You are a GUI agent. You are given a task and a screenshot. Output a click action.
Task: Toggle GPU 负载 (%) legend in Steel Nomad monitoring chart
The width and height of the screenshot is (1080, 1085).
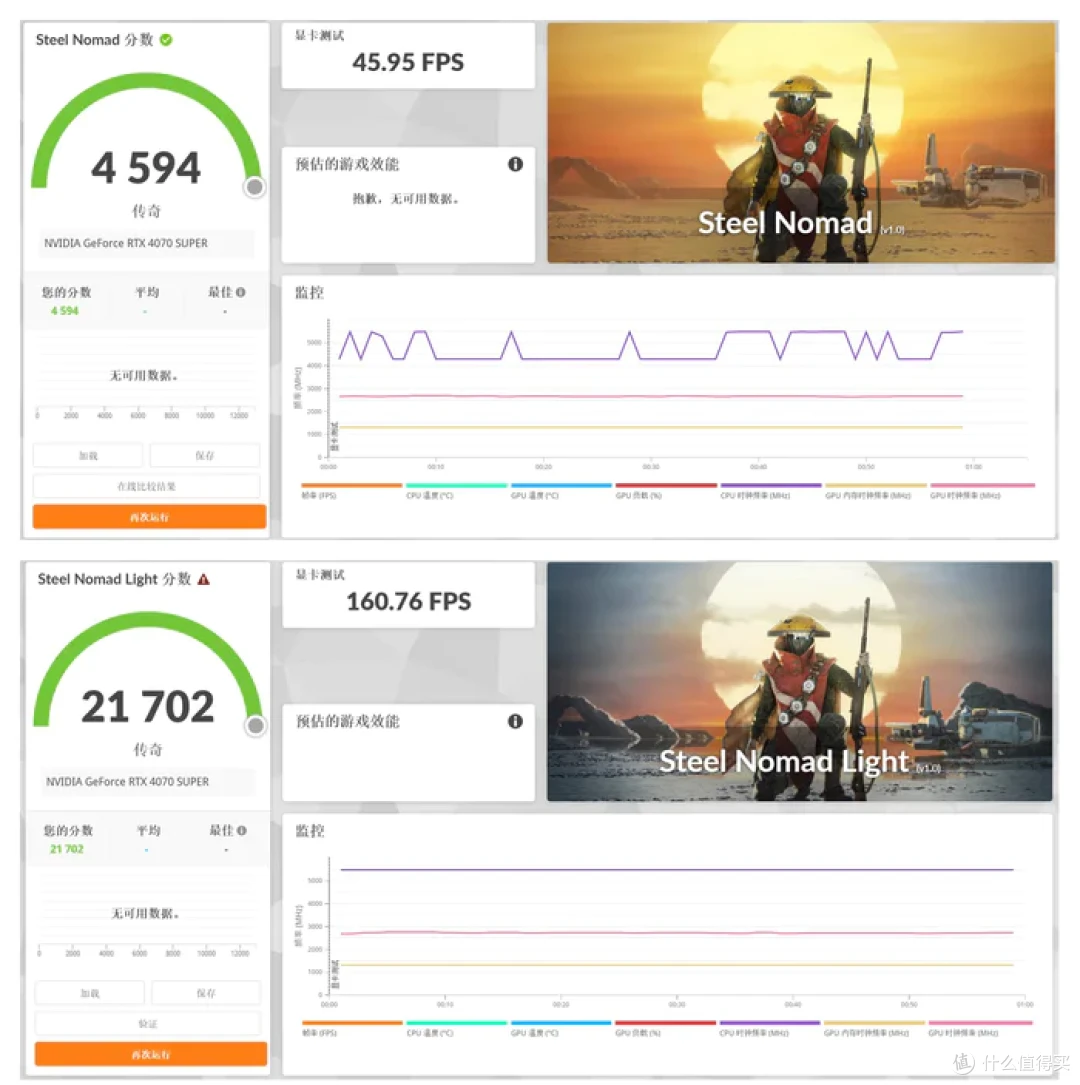coord(666,491)
